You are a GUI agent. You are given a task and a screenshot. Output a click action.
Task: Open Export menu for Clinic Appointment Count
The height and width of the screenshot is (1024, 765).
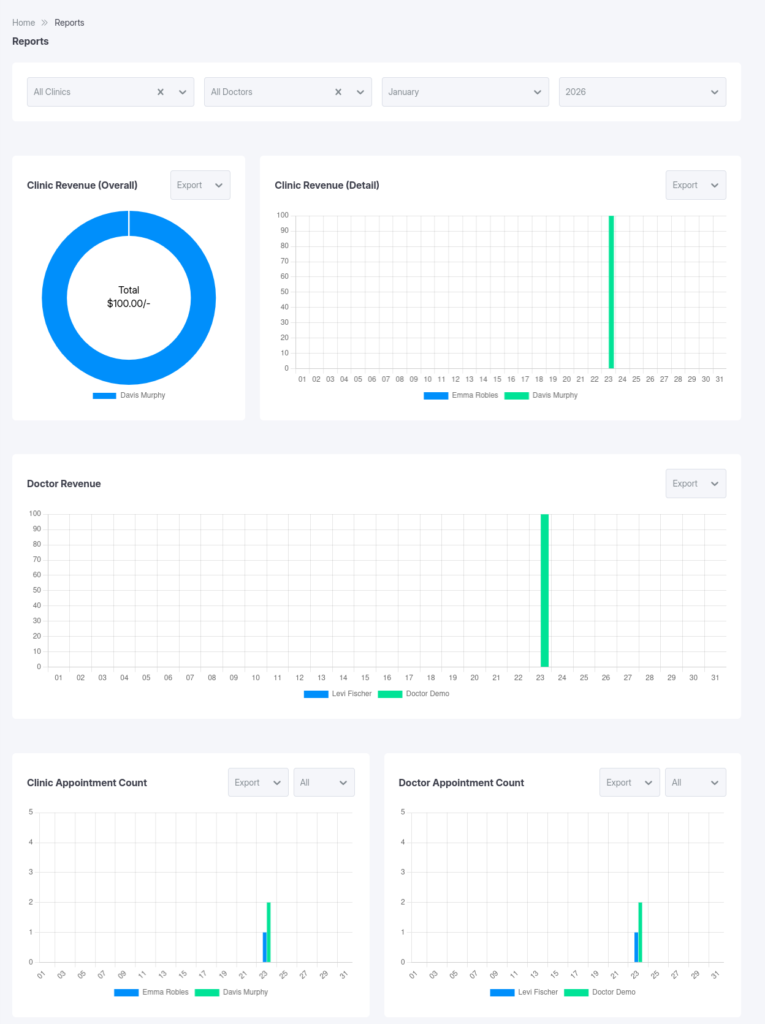(258, 783)
